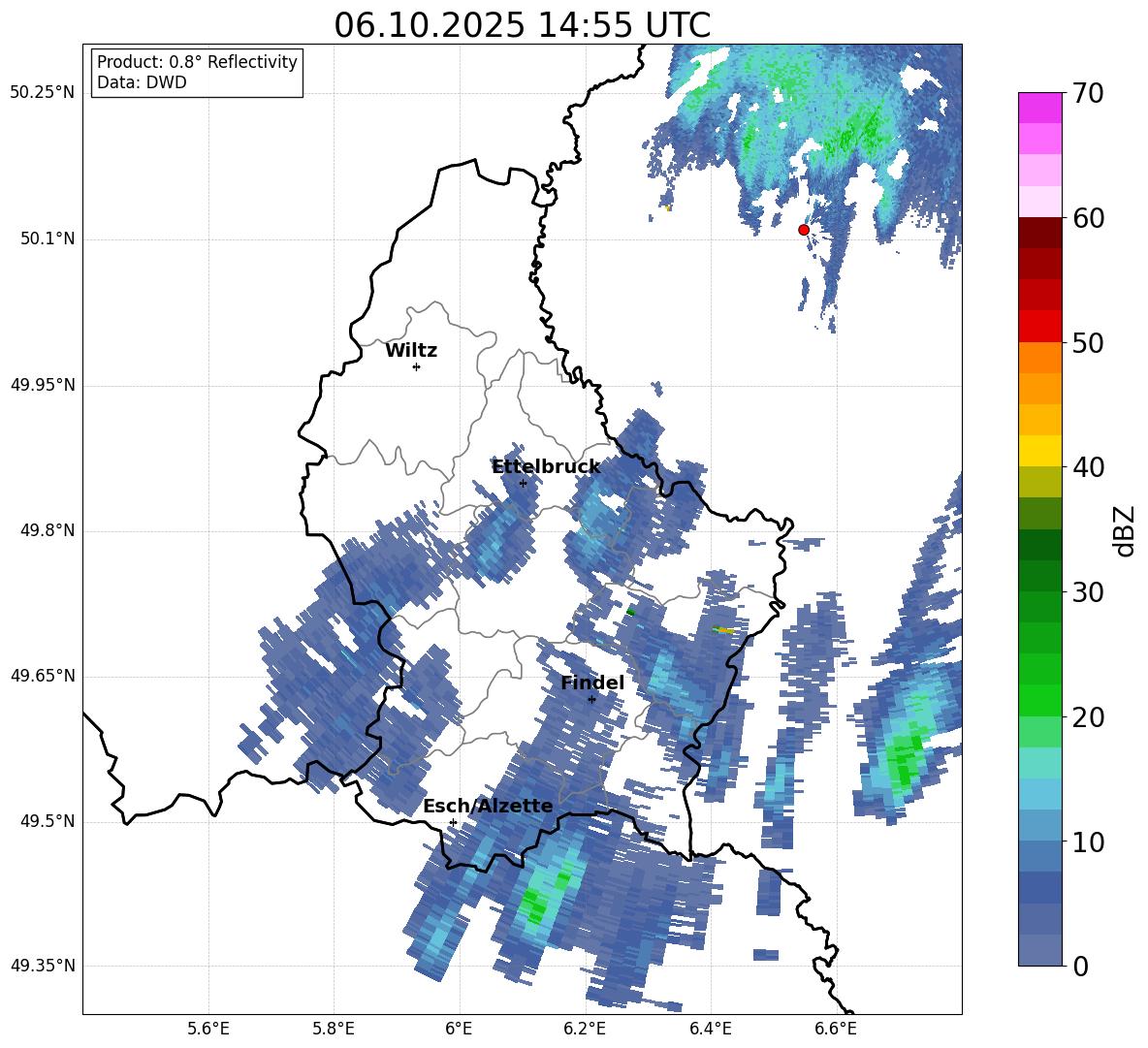This screenshot has width=1148, height=1048.
Task: Click the 49.5°N latitude label
Action: tap(48, 821)
